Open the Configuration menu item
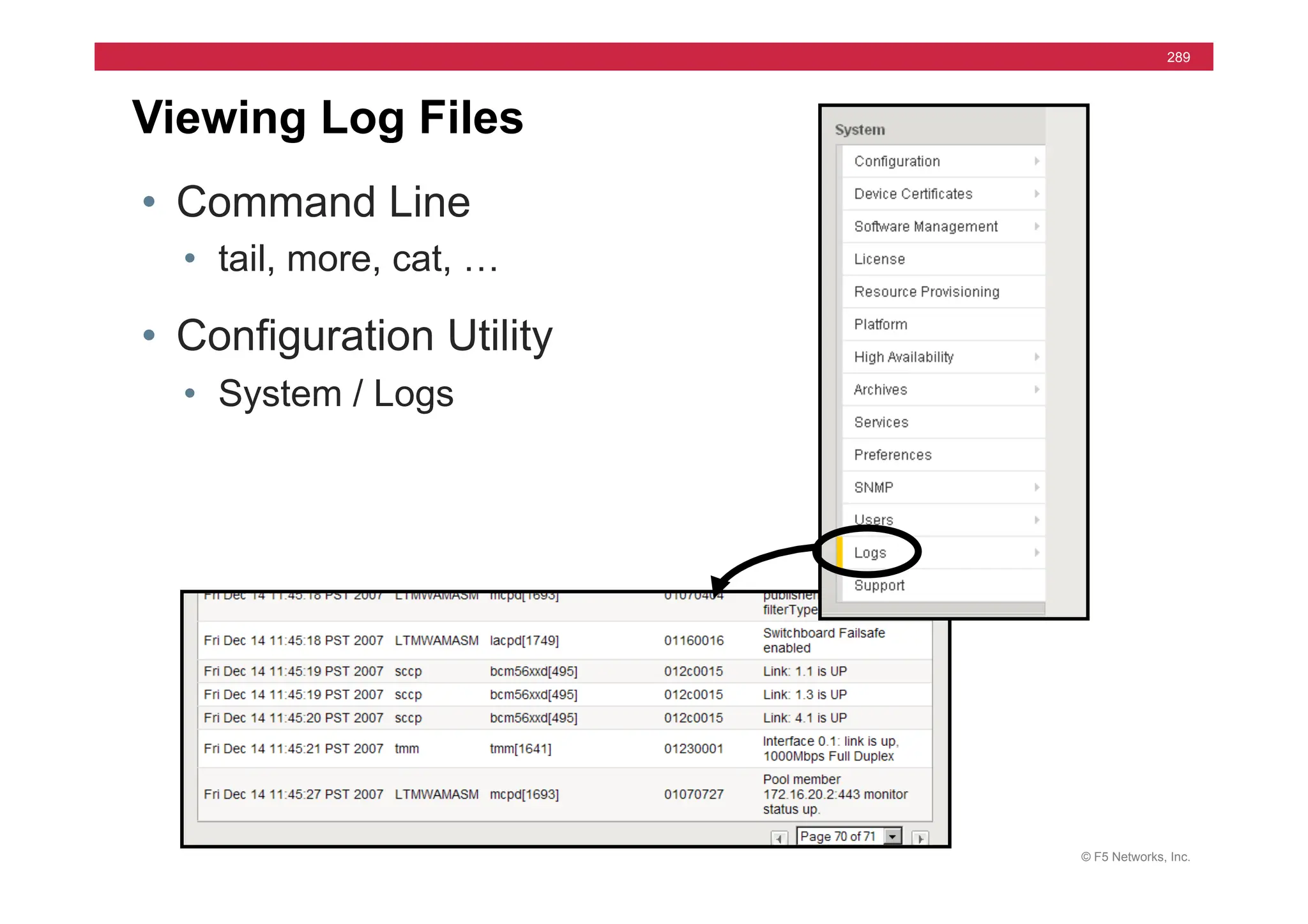This screenshot has height=924, width=1308. point(943,162)
